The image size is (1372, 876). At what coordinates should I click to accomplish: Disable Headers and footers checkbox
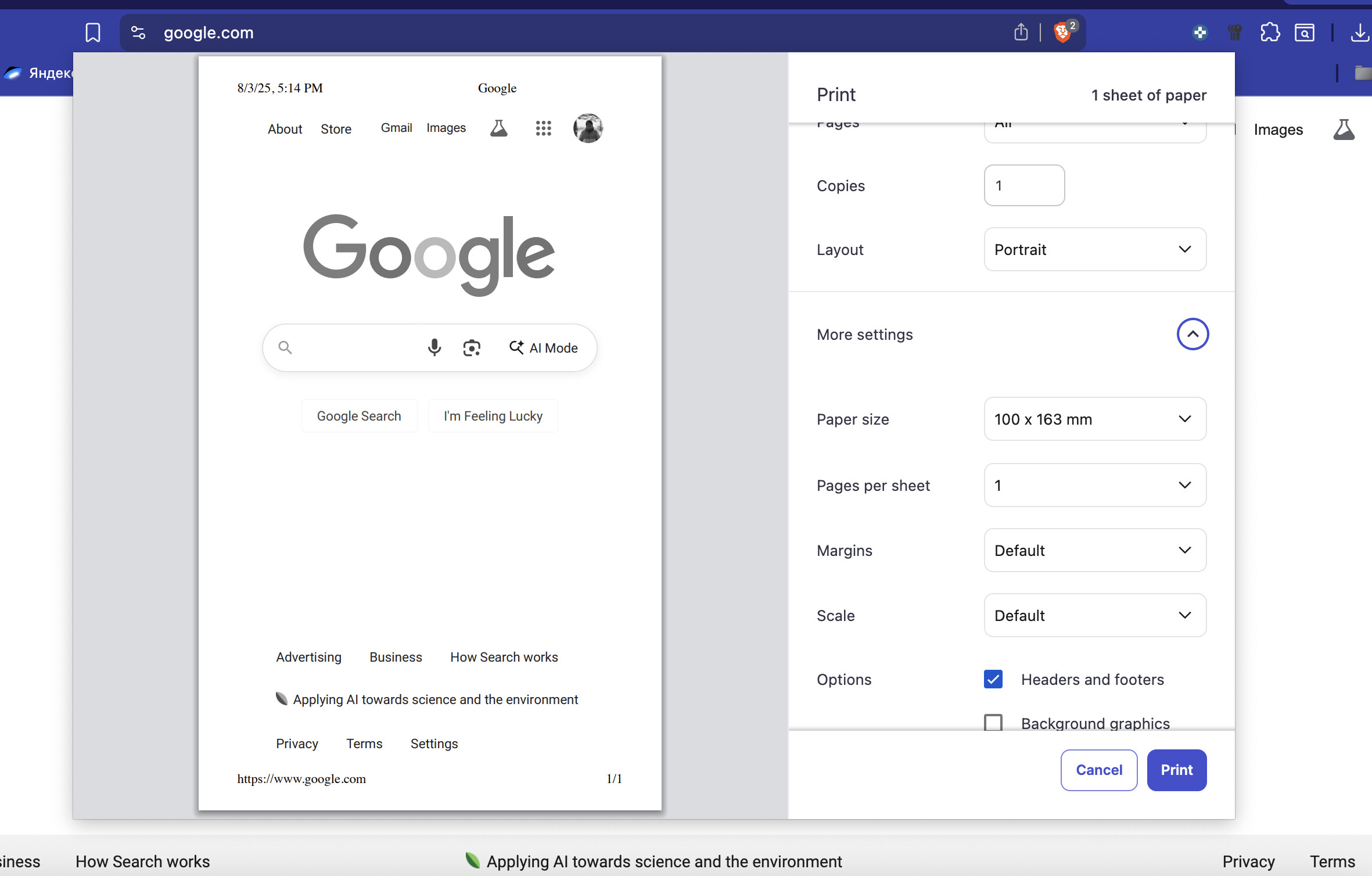point(993,679)
